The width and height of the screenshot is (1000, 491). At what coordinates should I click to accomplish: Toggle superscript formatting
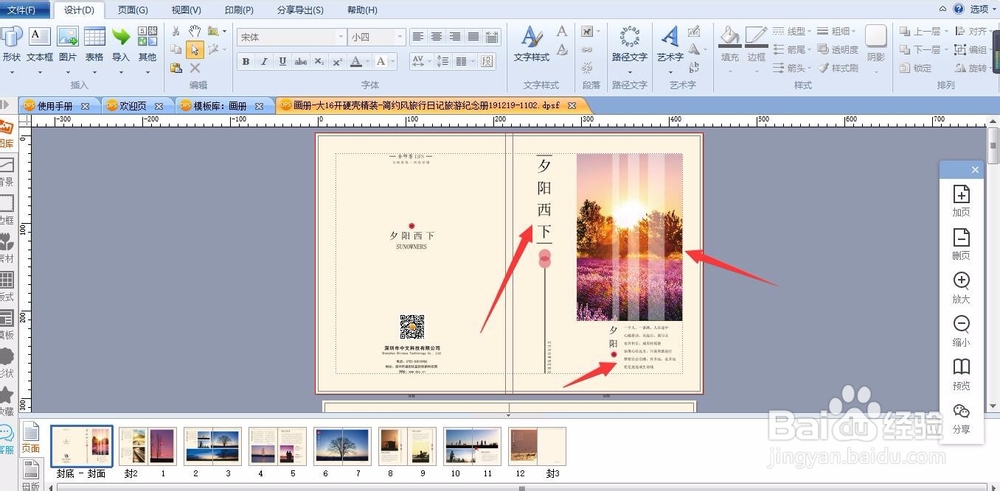click(x=338, y=61)
